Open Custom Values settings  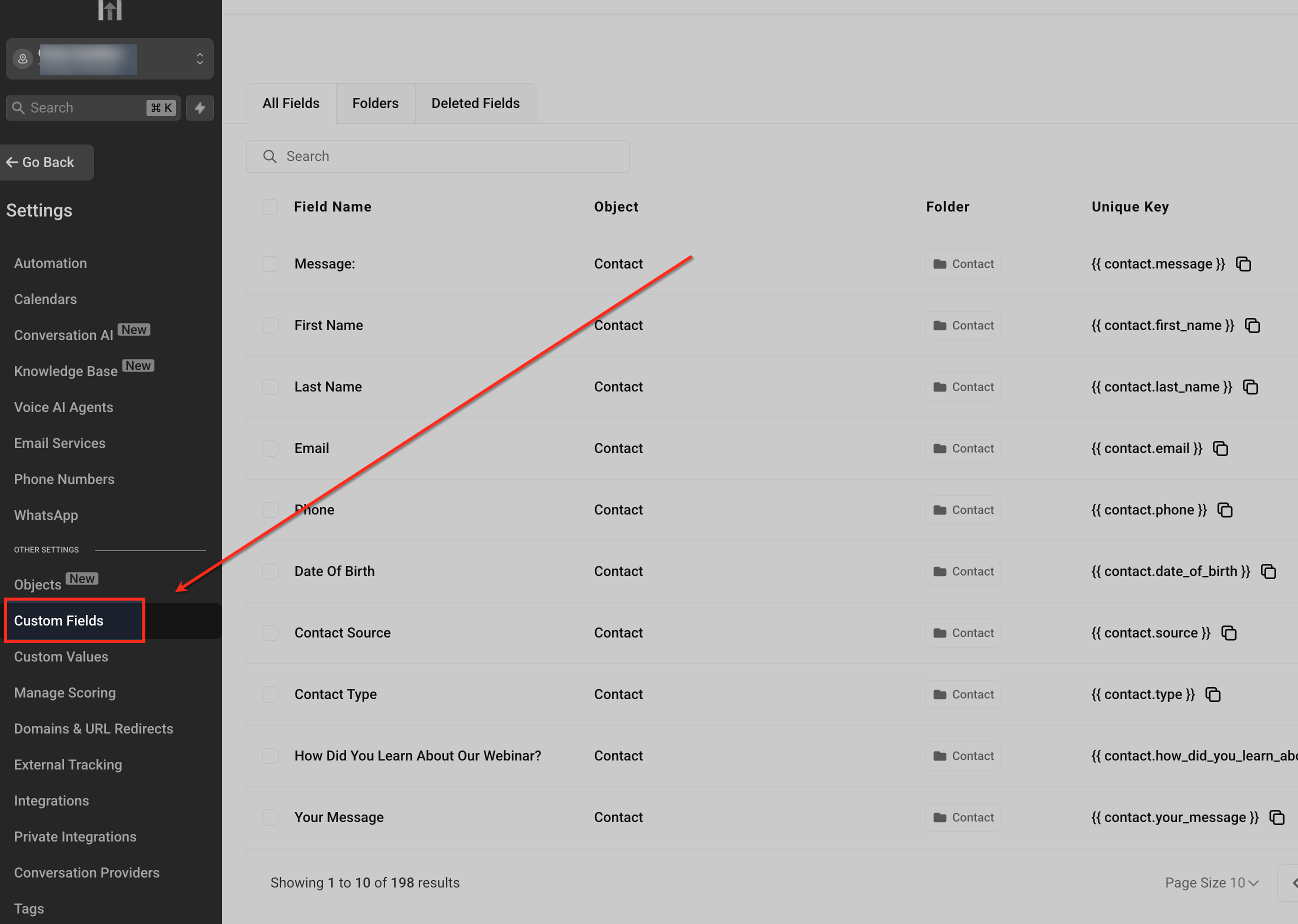(61, 656)
